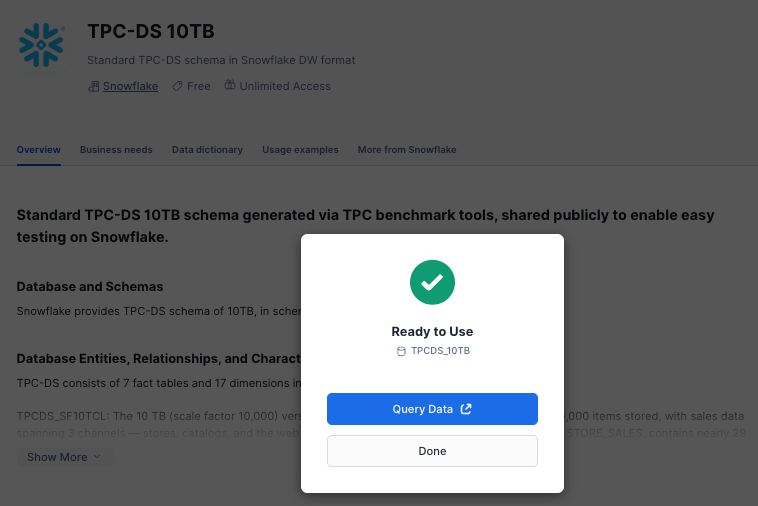Click the Snowflake logo icon

point(41,45)
